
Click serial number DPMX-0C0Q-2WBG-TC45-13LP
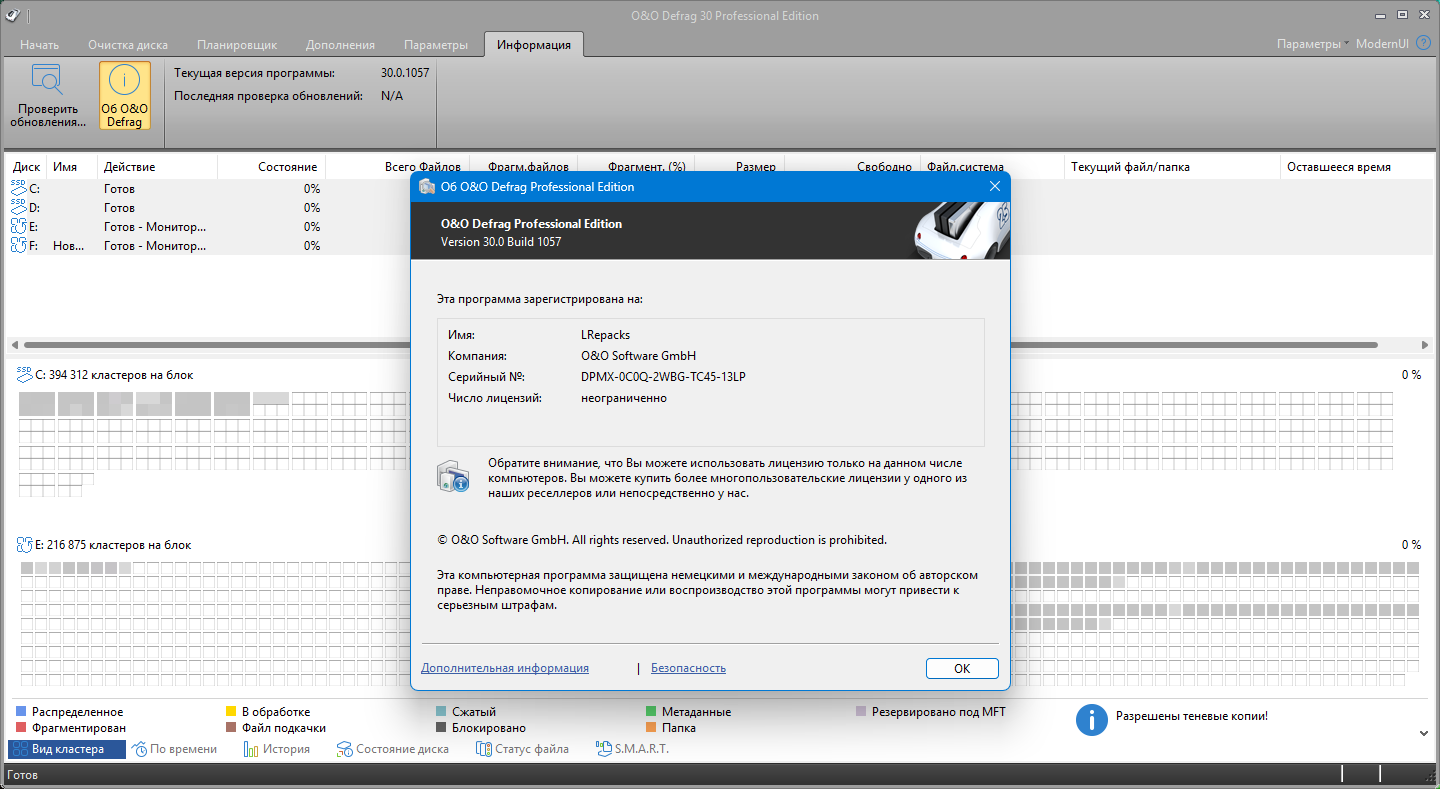pyautogui.click(x=663, y=377)
